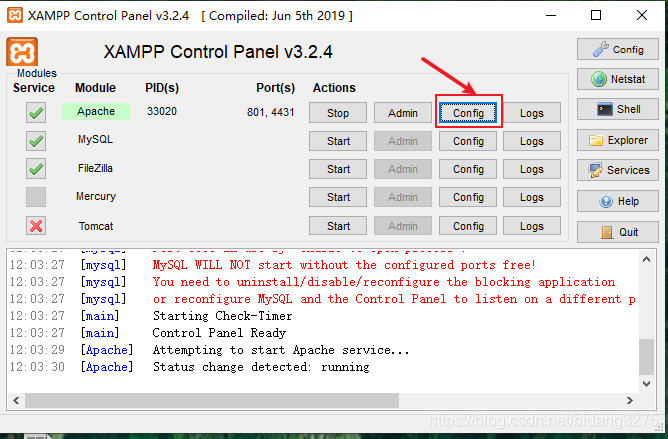
Task: Quit the XAMPP Control Panel
Action: (618, 232)
